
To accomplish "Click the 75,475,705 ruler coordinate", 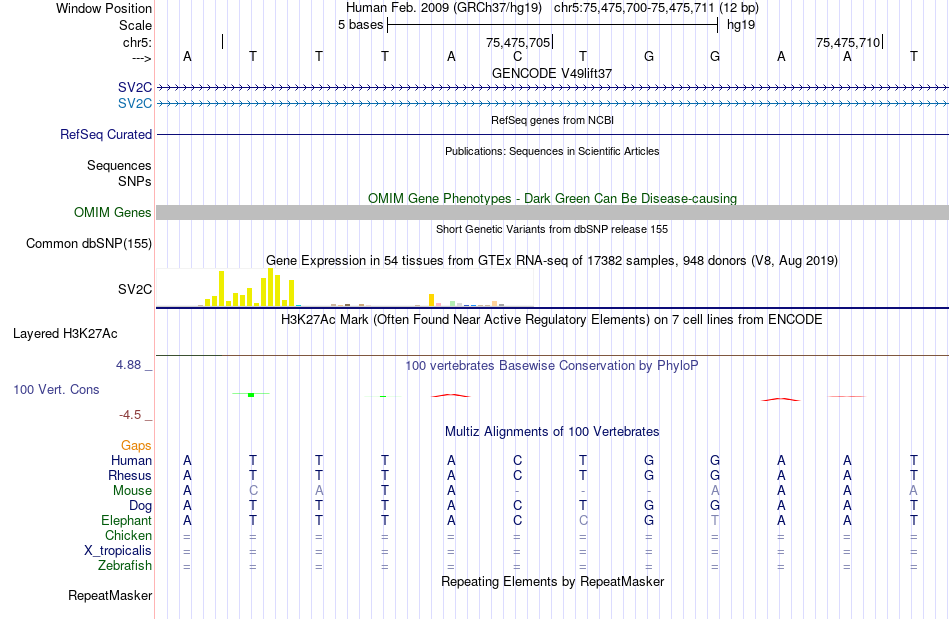I will pyautogui.click(x=518, y=42).
